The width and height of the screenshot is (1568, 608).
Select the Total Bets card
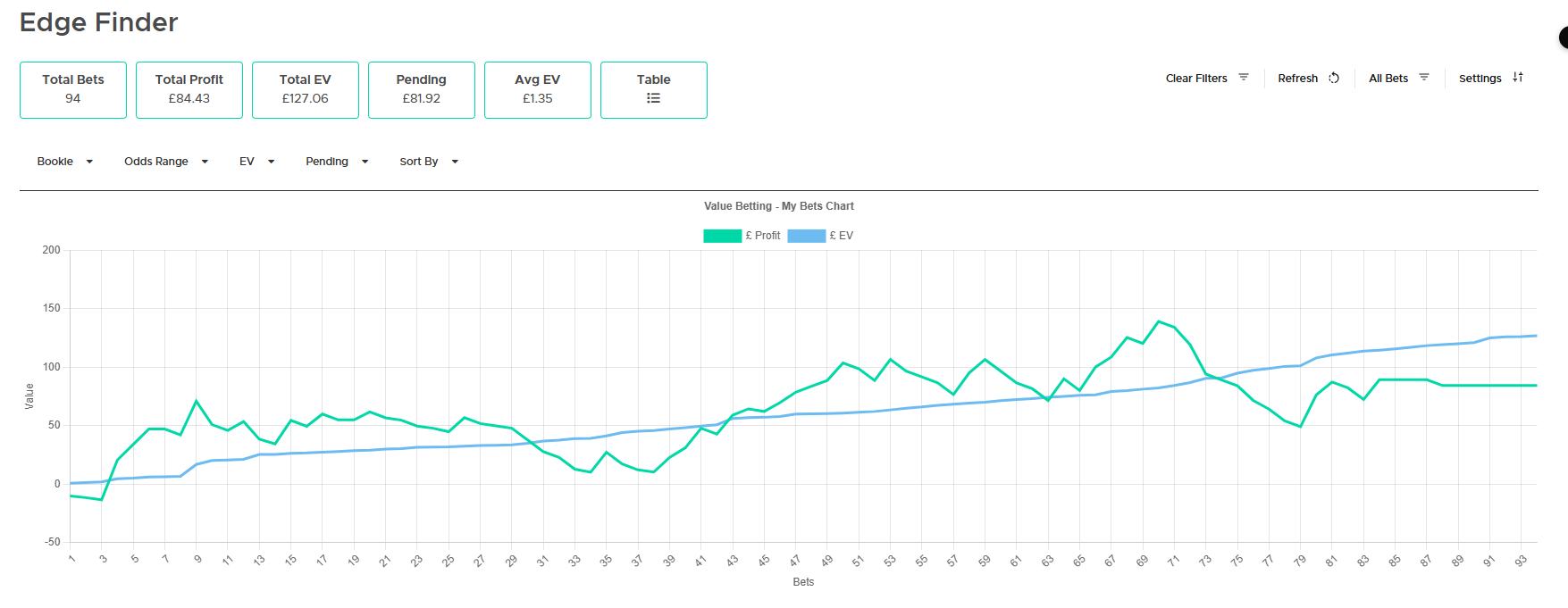pyautogui.click(x=73, y=89)
